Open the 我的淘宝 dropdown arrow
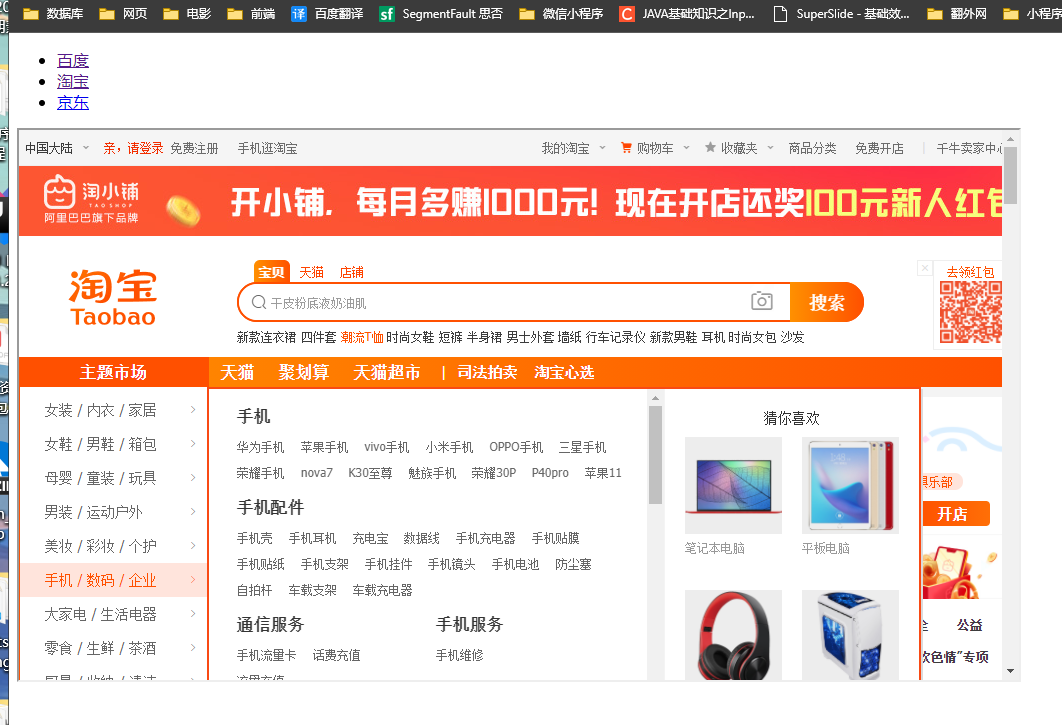The width and height of the screenshot is (1062, 725). (604, 148)
